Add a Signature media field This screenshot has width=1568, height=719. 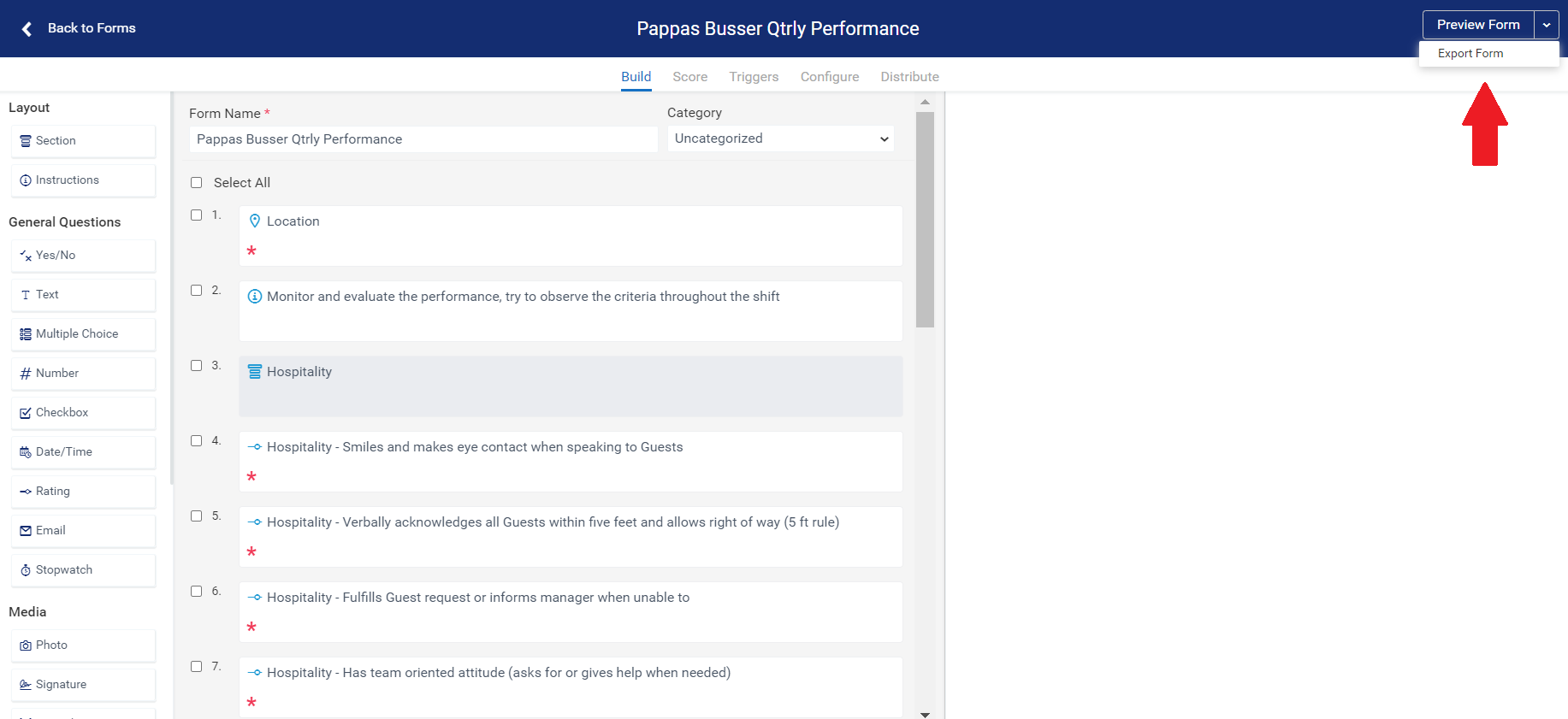coord(83,685)
